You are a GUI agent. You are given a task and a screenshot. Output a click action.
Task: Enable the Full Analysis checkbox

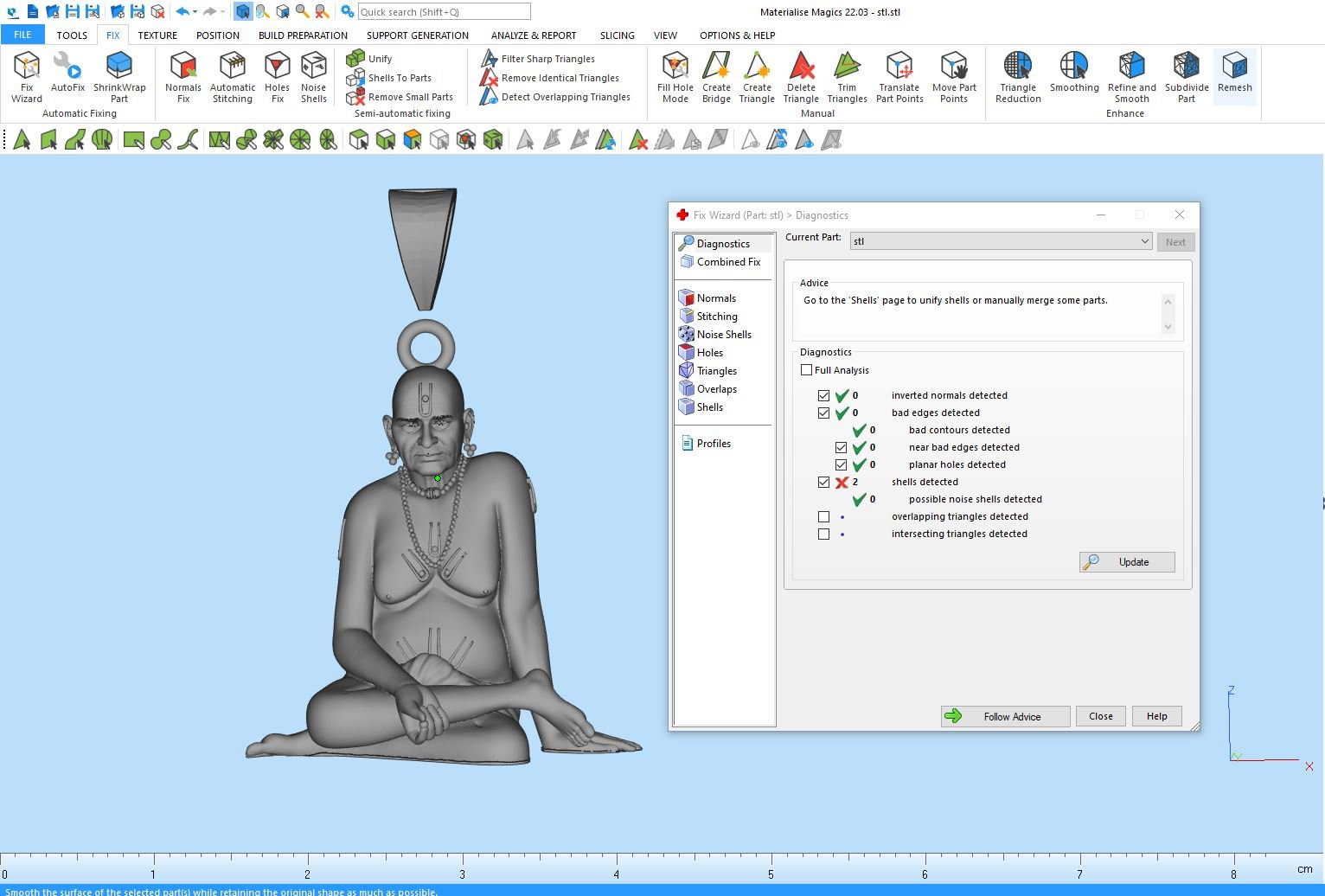[x=807, y=370]
